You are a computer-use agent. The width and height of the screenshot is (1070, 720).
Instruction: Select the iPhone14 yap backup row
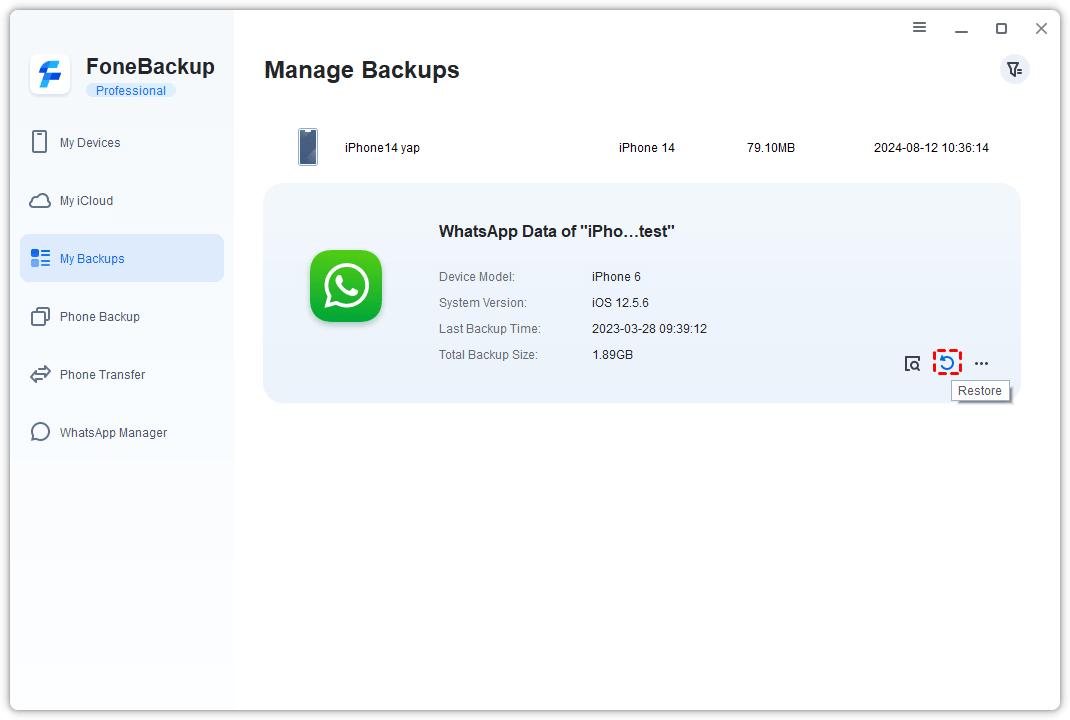(x=642, y=148)
